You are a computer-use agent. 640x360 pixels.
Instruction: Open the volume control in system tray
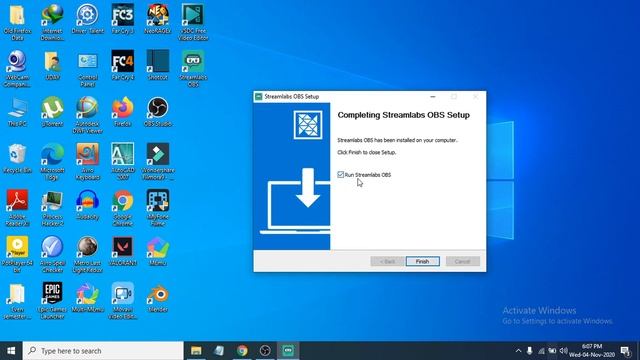point(564,351)
